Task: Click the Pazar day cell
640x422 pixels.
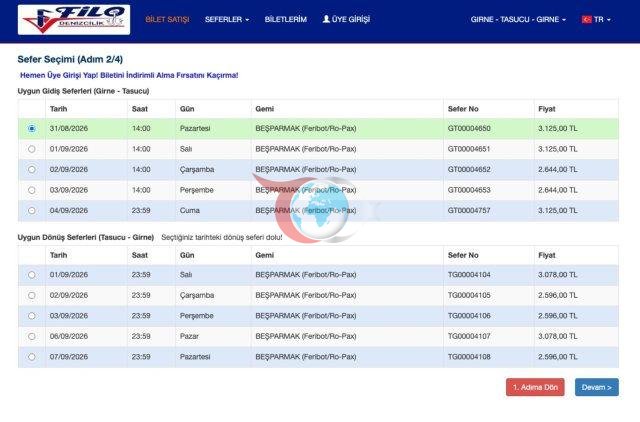Action: pos(189,336)
